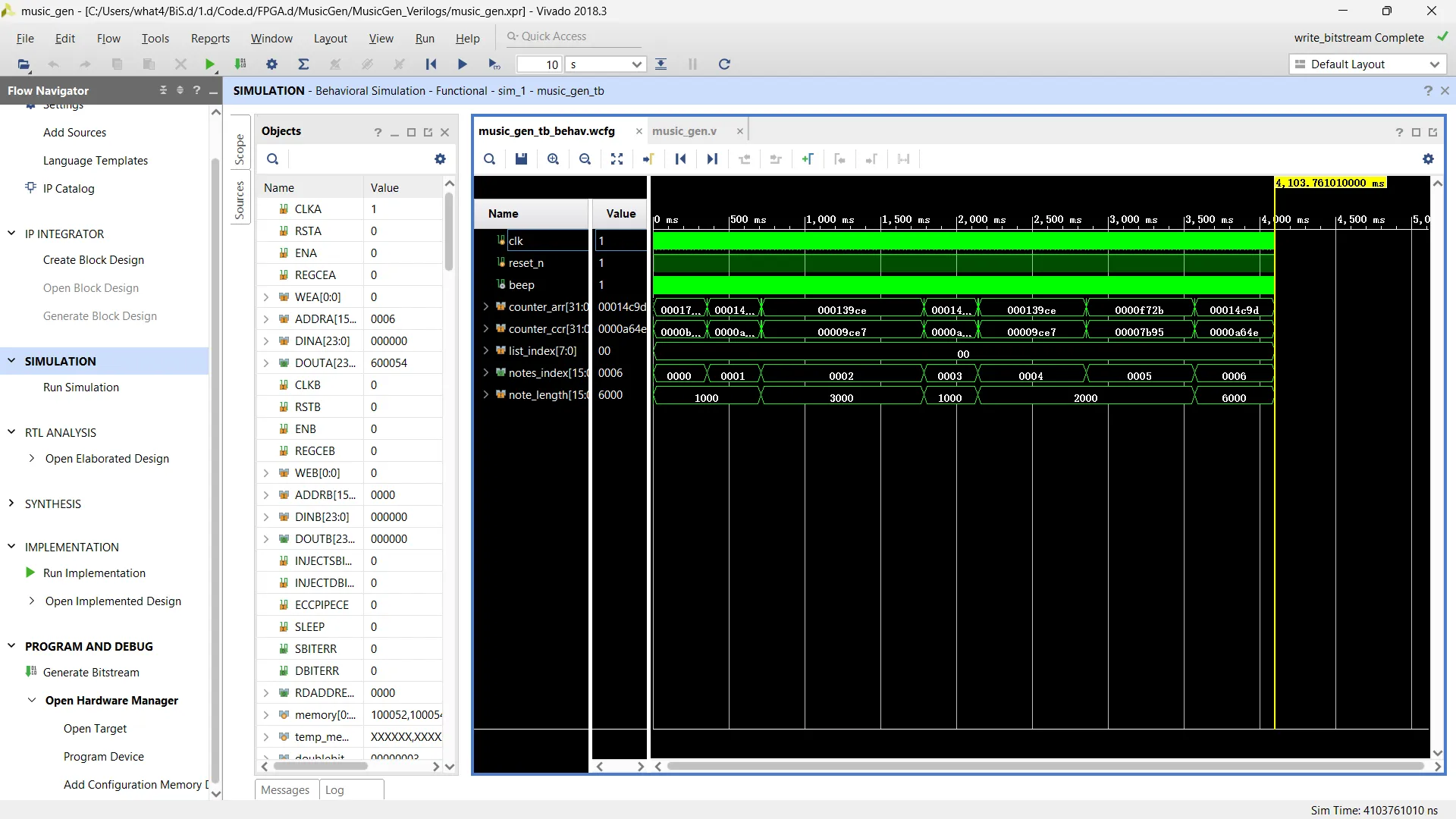
Task: Search in the Objects panel
Action: [273, 159]
